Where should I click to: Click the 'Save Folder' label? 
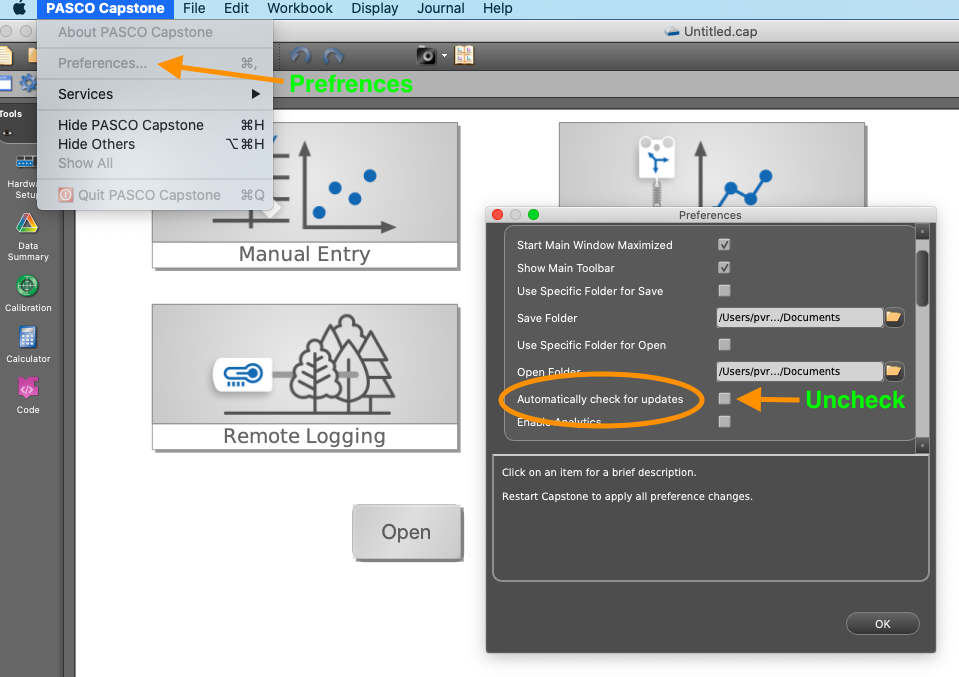click(x=547, y=318)
